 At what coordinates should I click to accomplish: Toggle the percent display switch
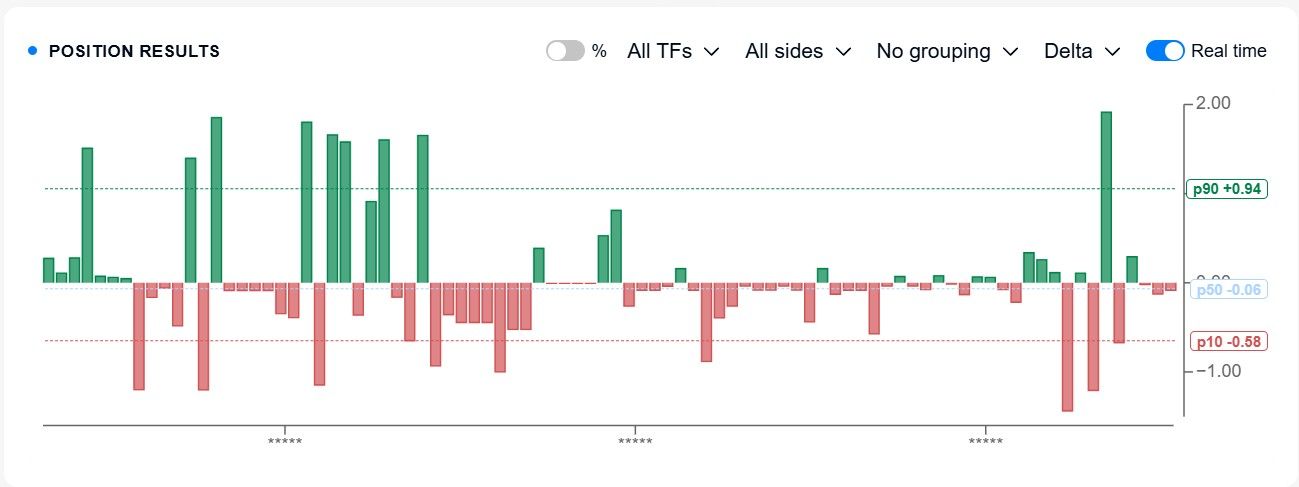[565, 51]
